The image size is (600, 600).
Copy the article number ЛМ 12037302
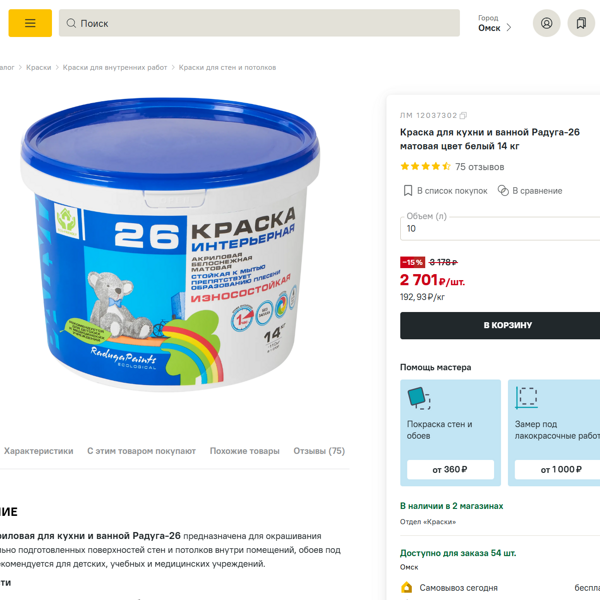click(463, 116)
